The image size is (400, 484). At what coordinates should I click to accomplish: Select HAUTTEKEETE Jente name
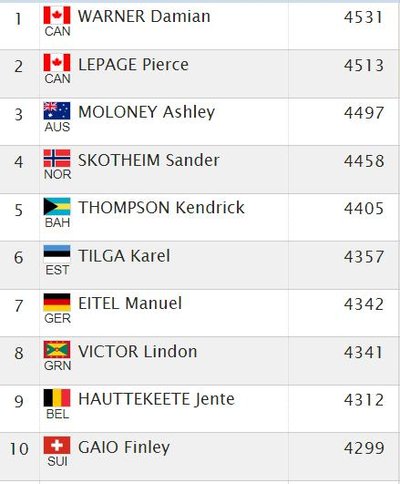click(156, 399)
